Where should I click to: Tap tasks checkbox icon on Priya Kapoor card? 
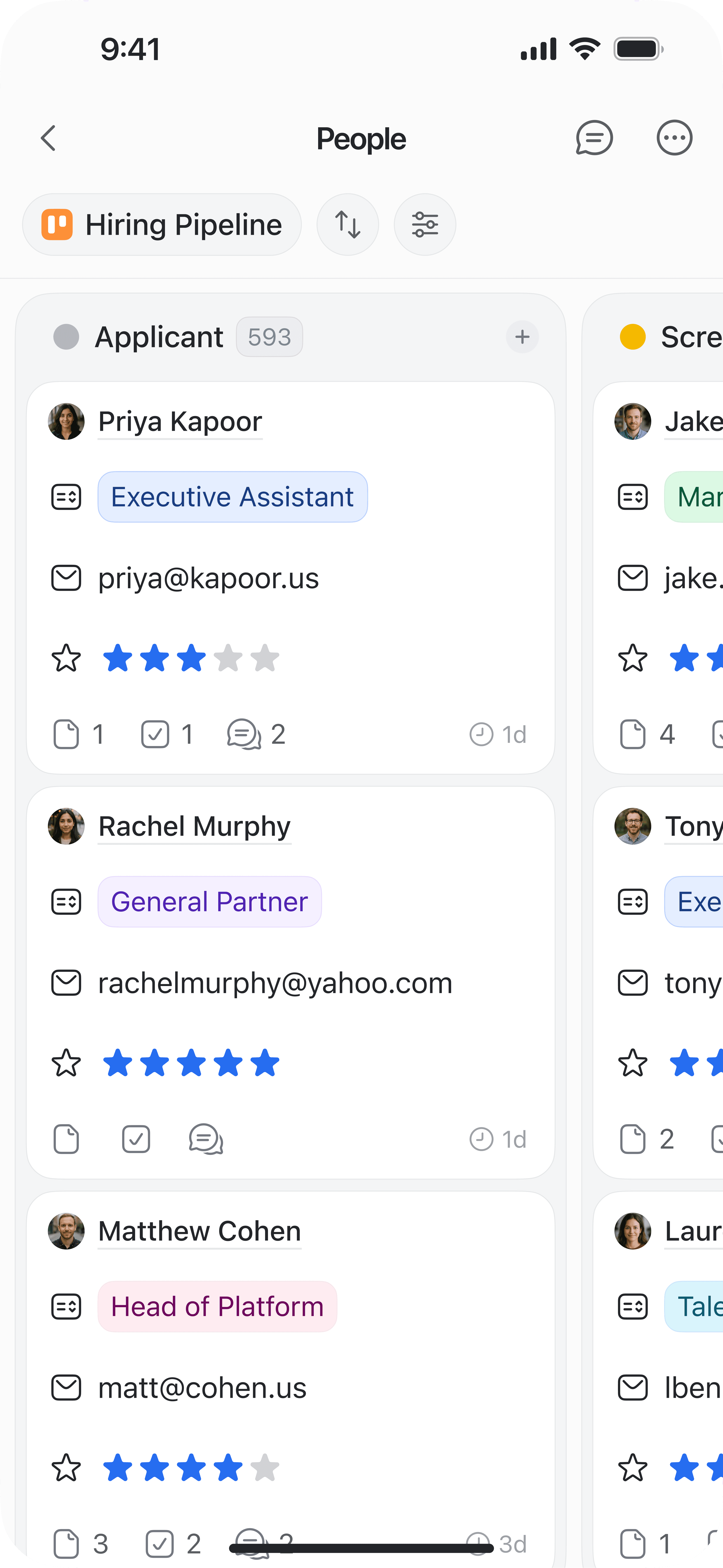coord(155,734)
